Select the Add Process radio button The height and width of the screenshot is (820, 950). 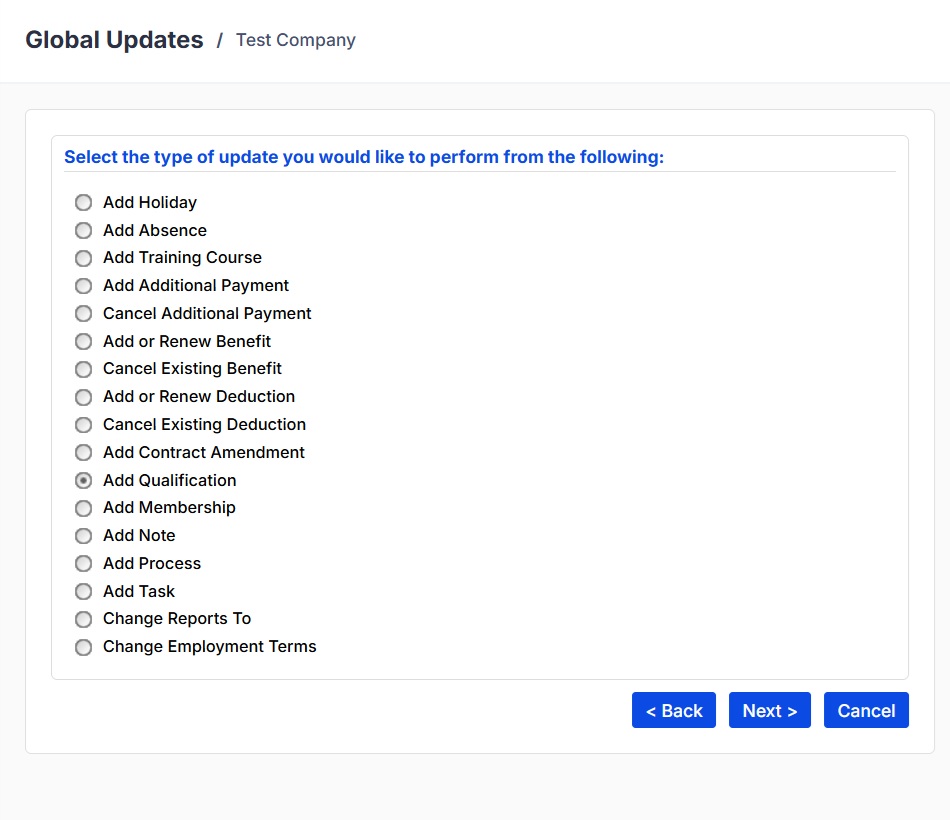(83, 563)
